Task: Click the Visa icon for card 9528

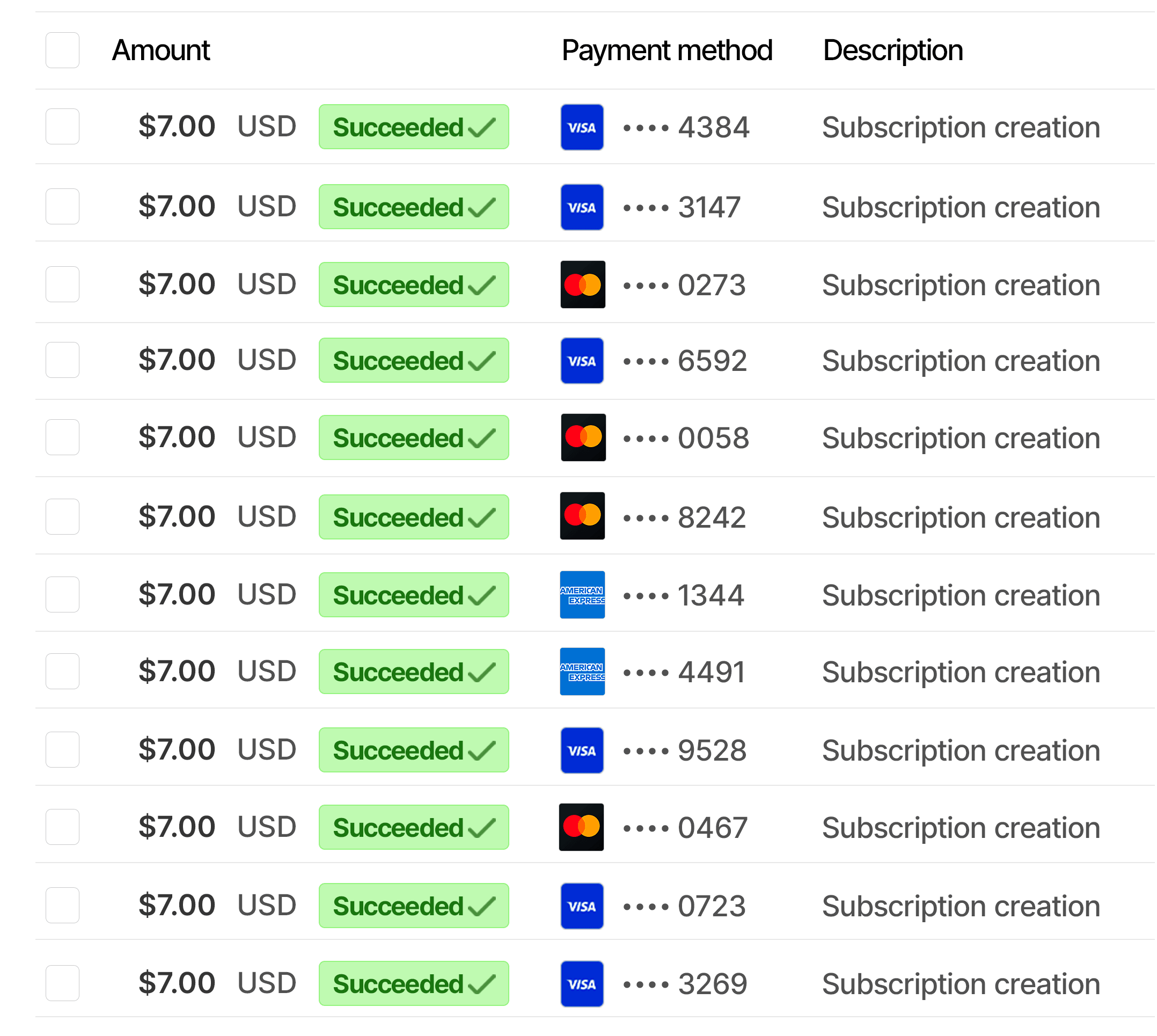Action: (581, 750)
